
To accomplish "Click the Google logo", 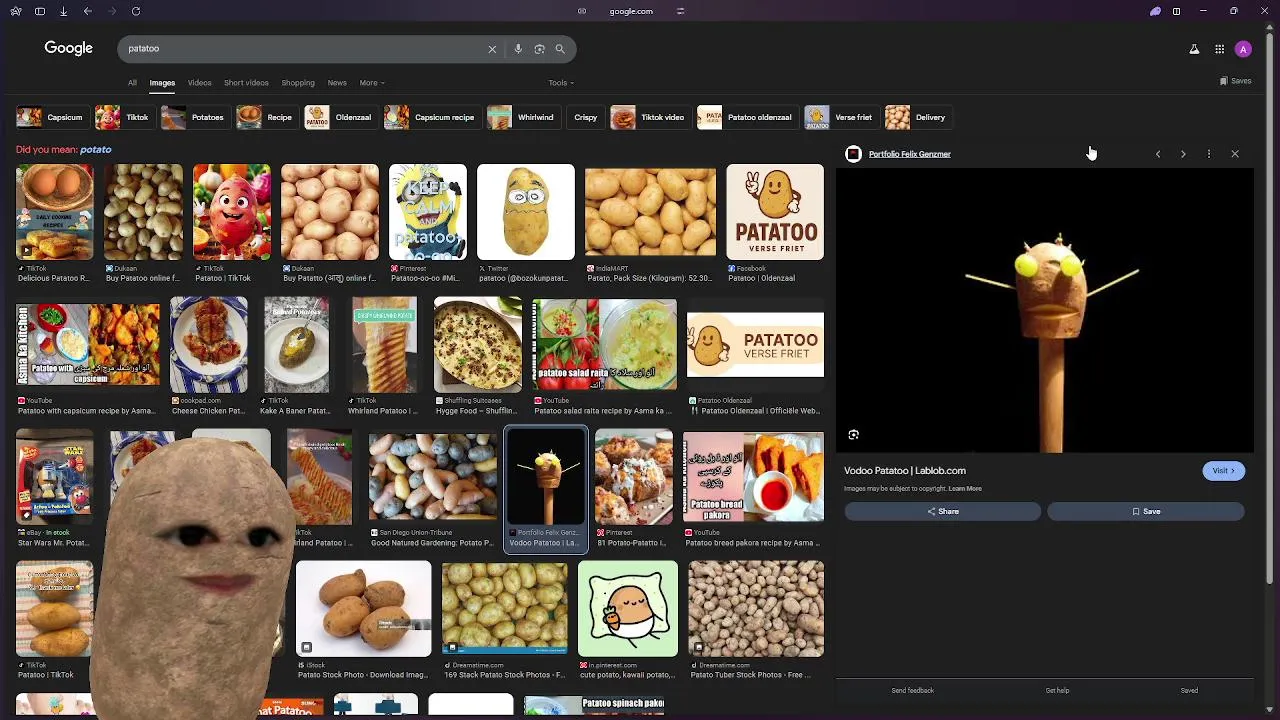I will [x=68, y=48].
